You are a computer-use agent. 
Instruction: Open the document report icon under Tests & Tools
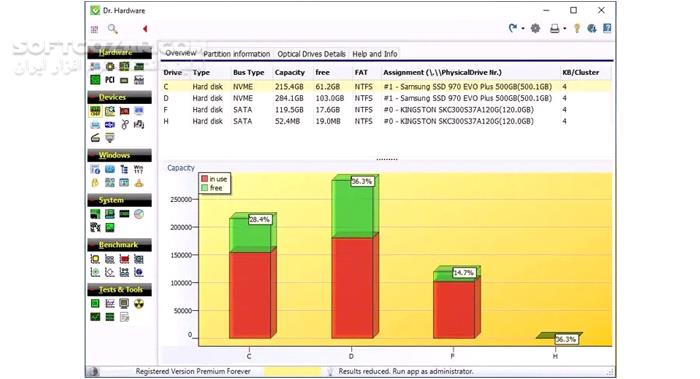coord(125,317)
